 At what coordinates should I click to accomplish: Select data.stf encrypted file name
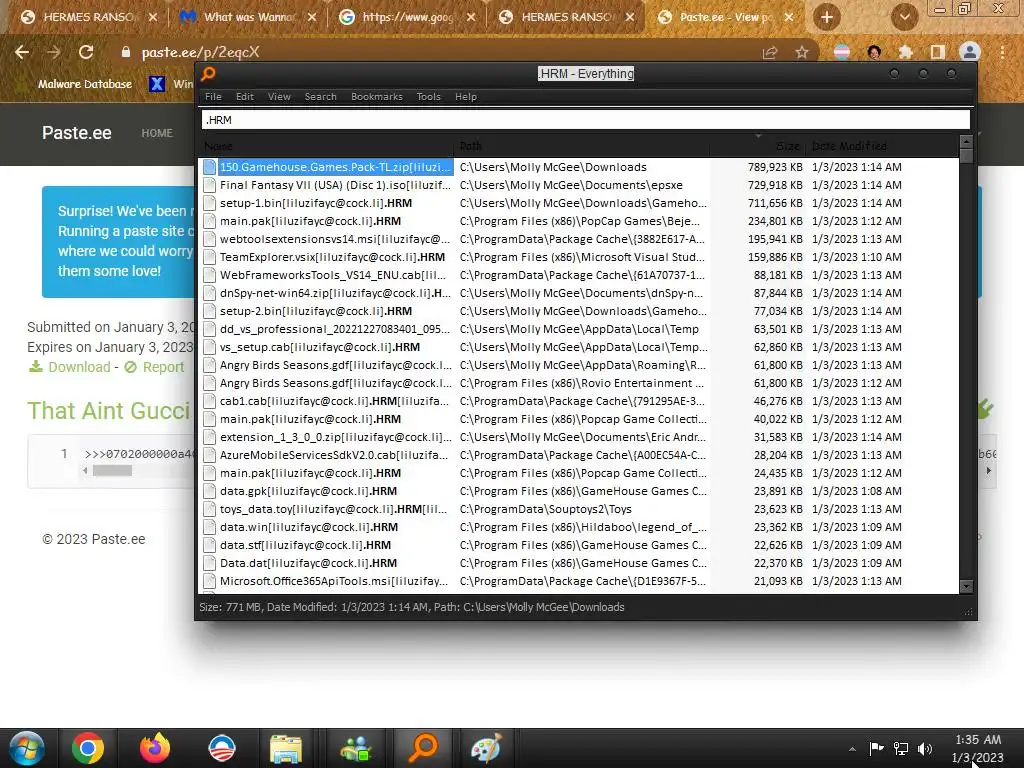pyautogui.click(x=306, y=545)
